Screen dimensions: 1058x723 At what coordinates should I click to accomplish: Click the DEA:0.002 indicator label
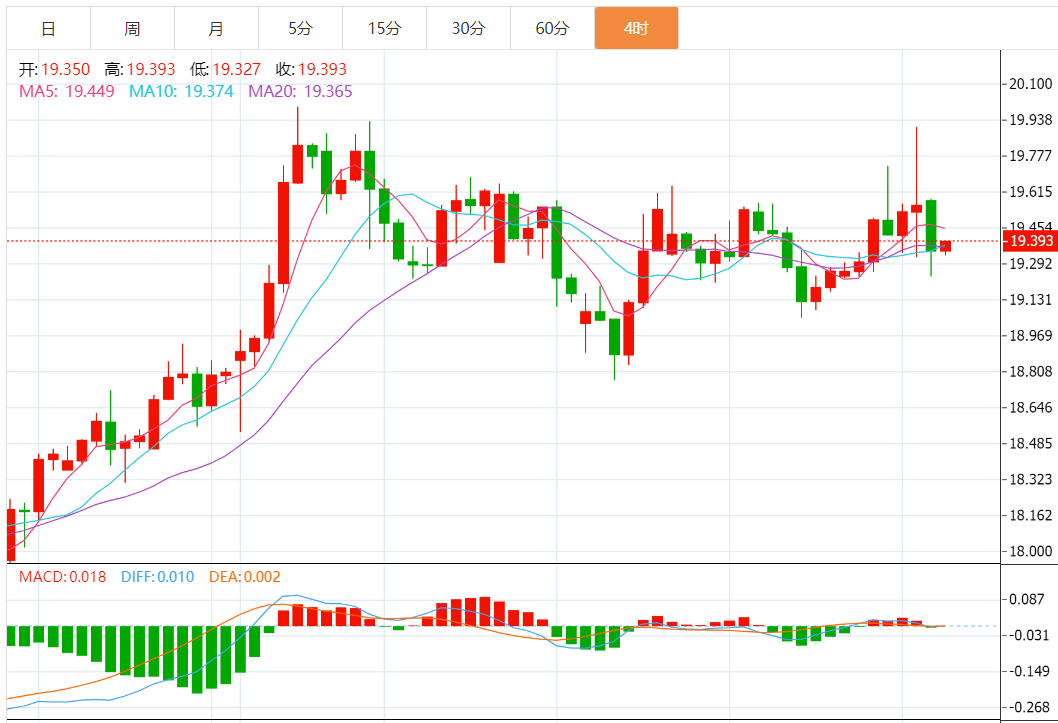[244, 577]
